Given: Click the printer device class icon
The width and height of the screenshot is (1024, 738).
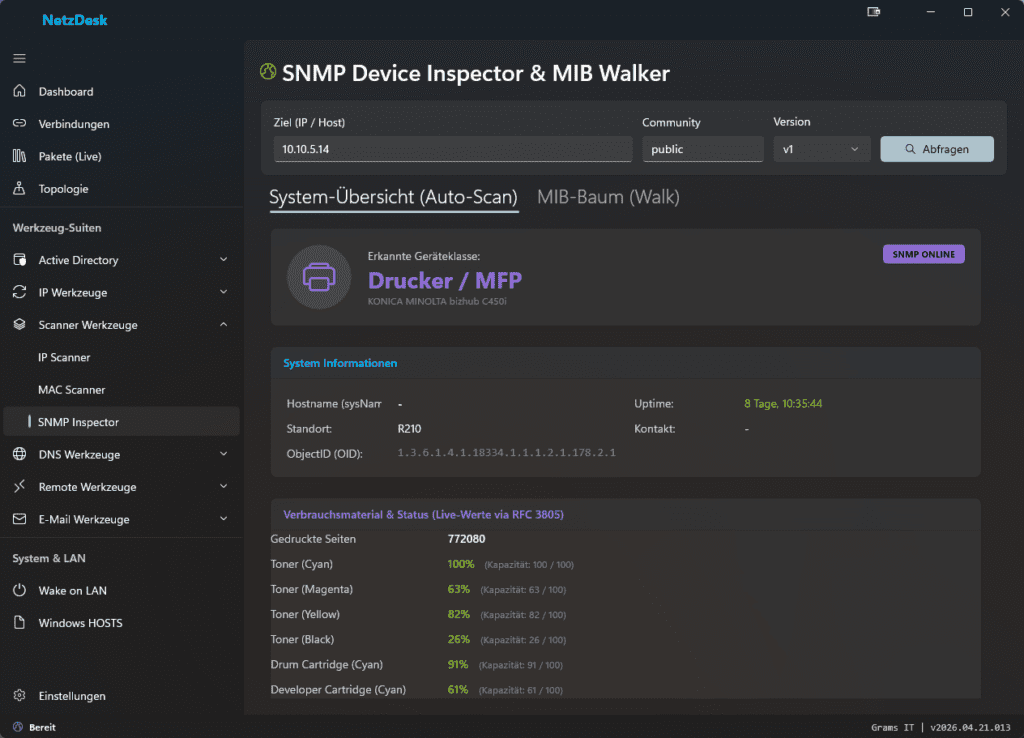Looking at the screenshot, I should [x=318, y=276].
